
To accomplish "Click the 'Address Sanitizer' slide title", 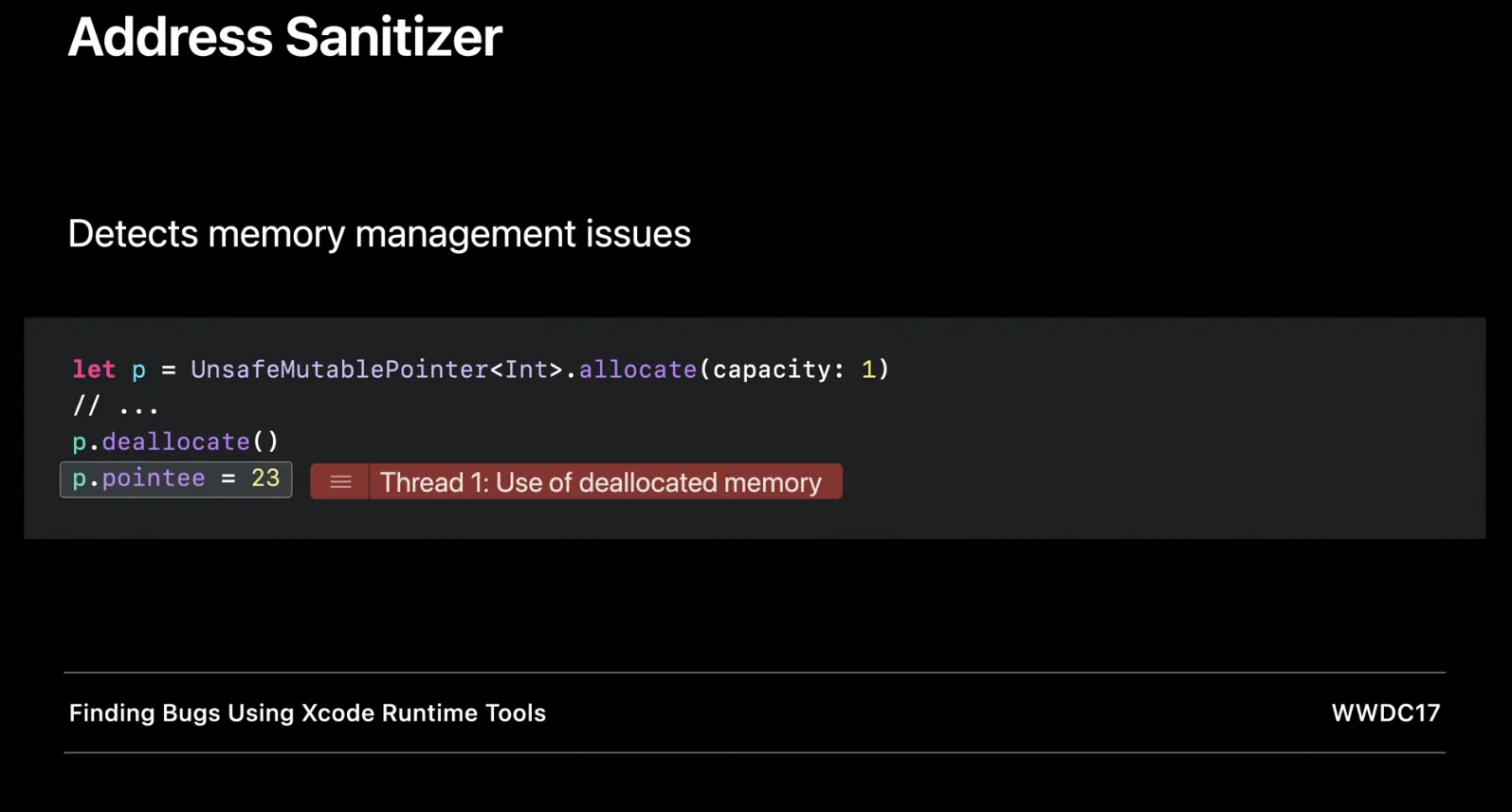I will coord(284,38).
